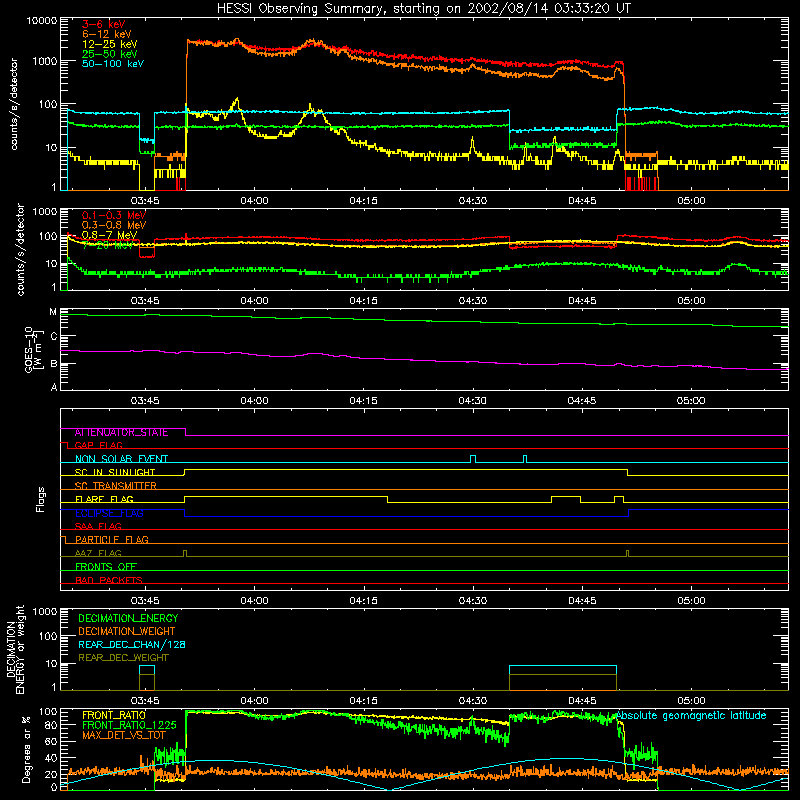Image resolution: width=800 pixels, height=800 pixels.
Task: Click the BAD_PACKETS flag label
Action: pyautogui.click(x=109, y=580)
